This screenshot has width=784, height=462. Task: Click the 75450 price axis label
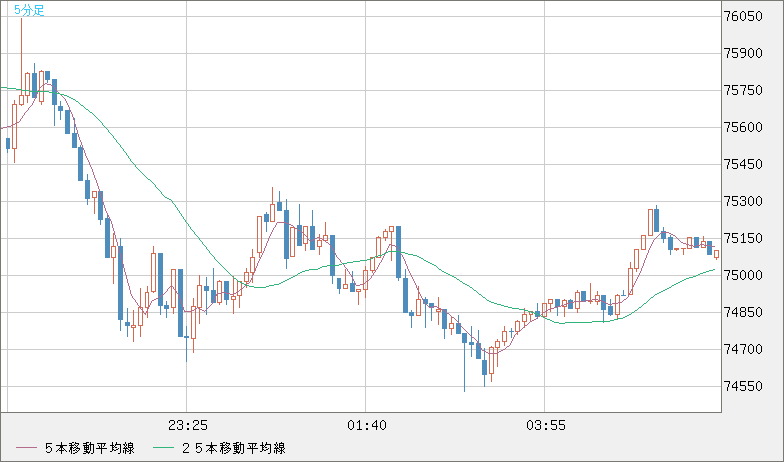point(743,164)
